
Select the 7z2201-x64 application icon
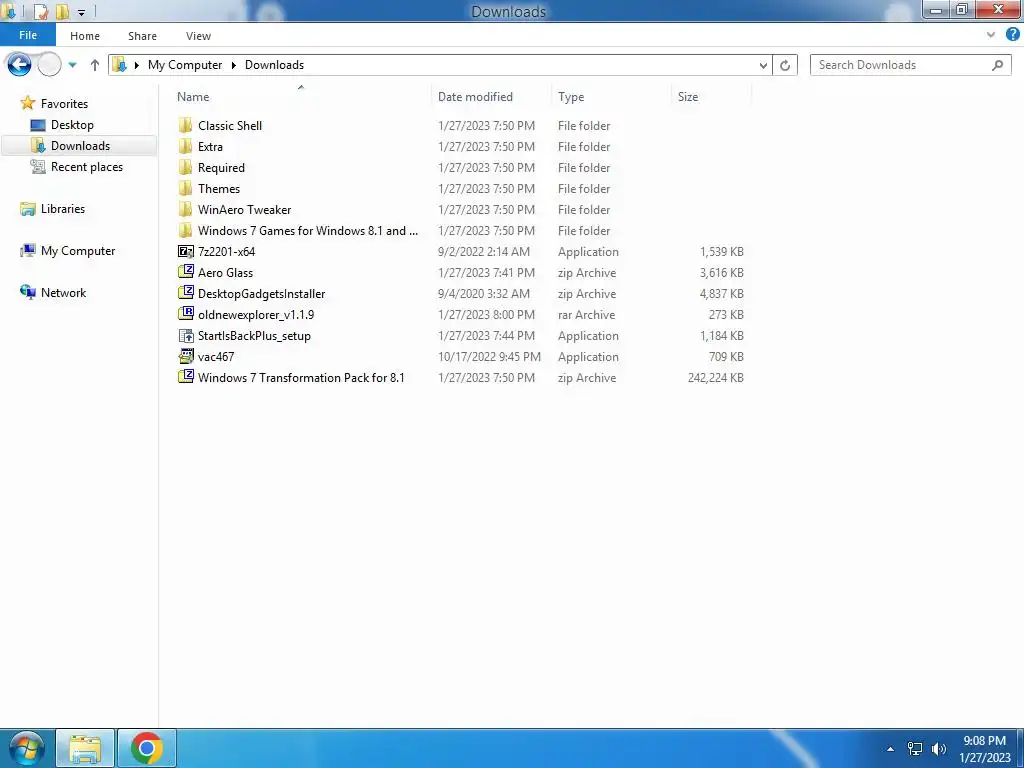click(185, 251)
